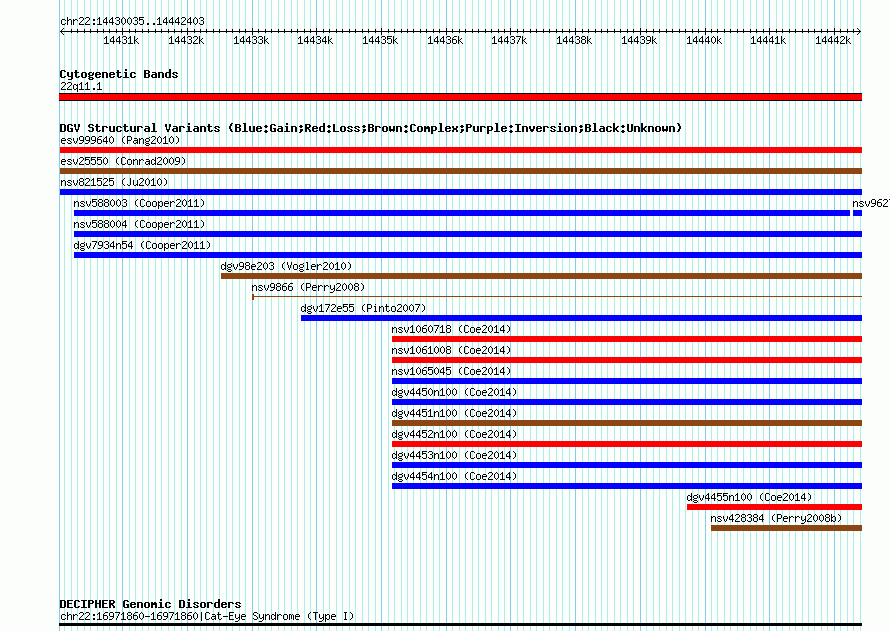The image size is (890, 631).
Task: Click the blue nsv588003 gain bar
Action: (461, 213)
